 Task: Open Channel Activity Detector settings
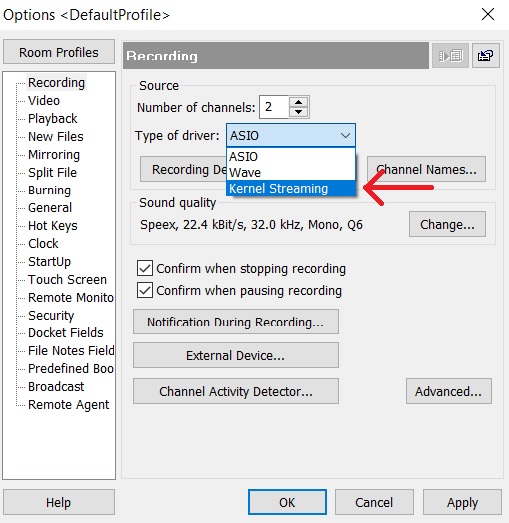click(236, 391)
